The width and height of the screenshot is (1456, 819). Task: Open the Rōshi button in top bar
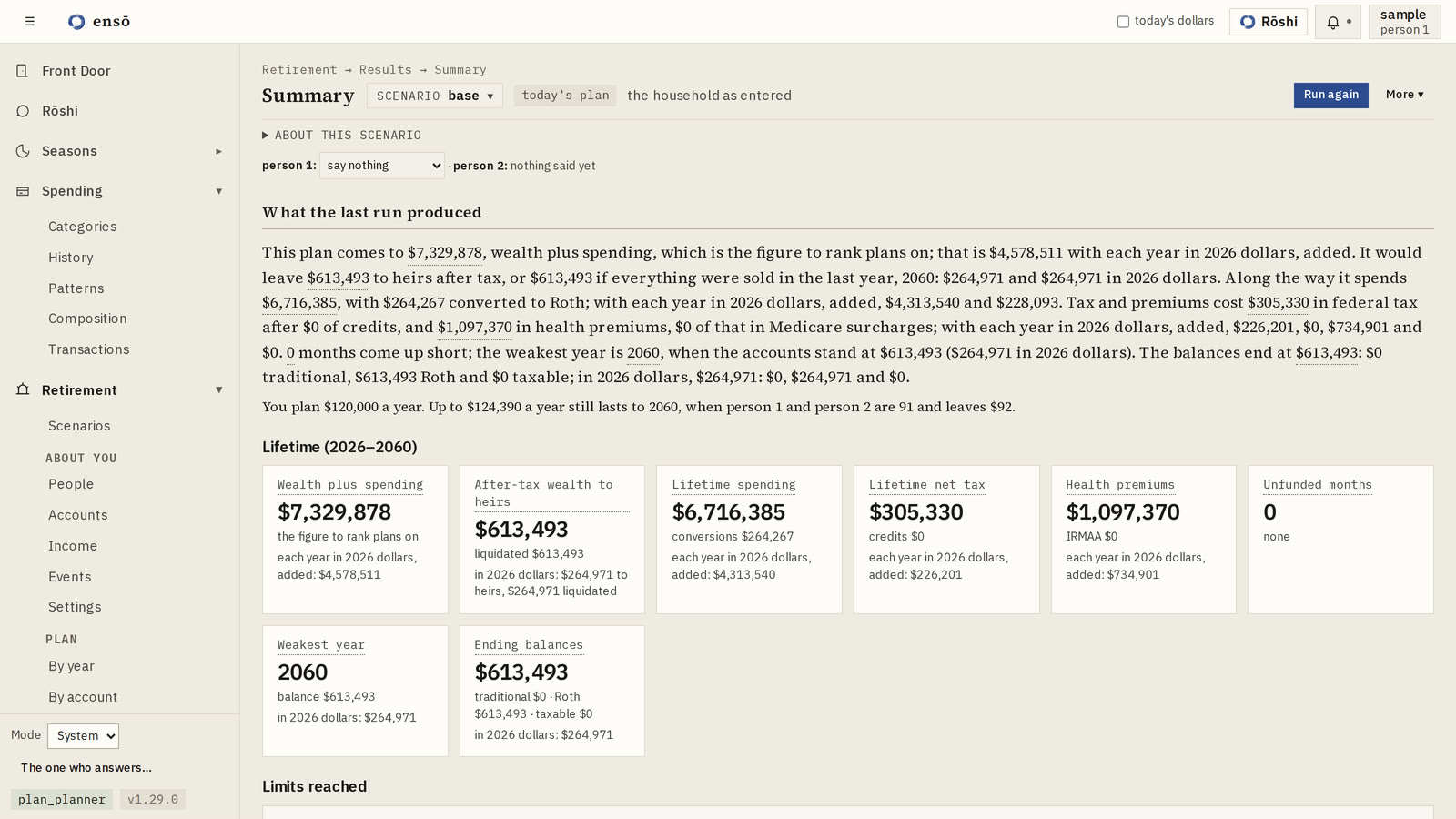(1269, 22)
